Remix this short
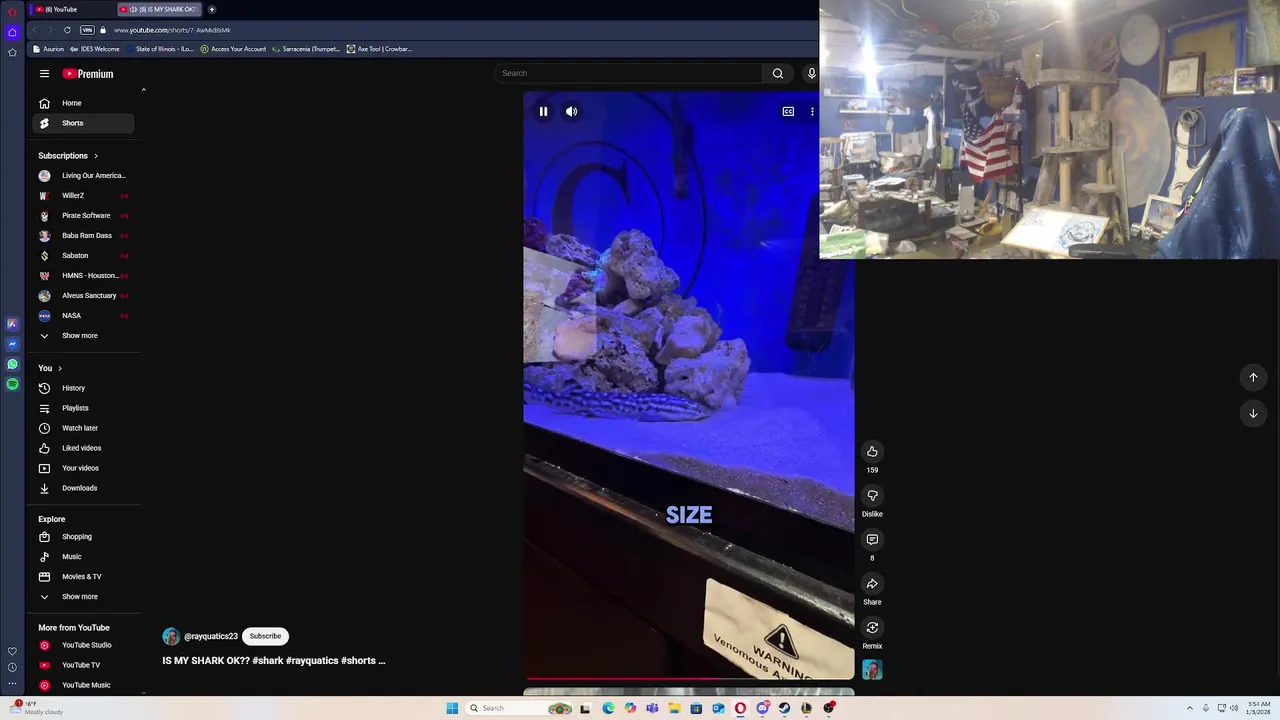The width and height of the screenshot is (1280, 720). pyautogui.click(x=872, y=628)
